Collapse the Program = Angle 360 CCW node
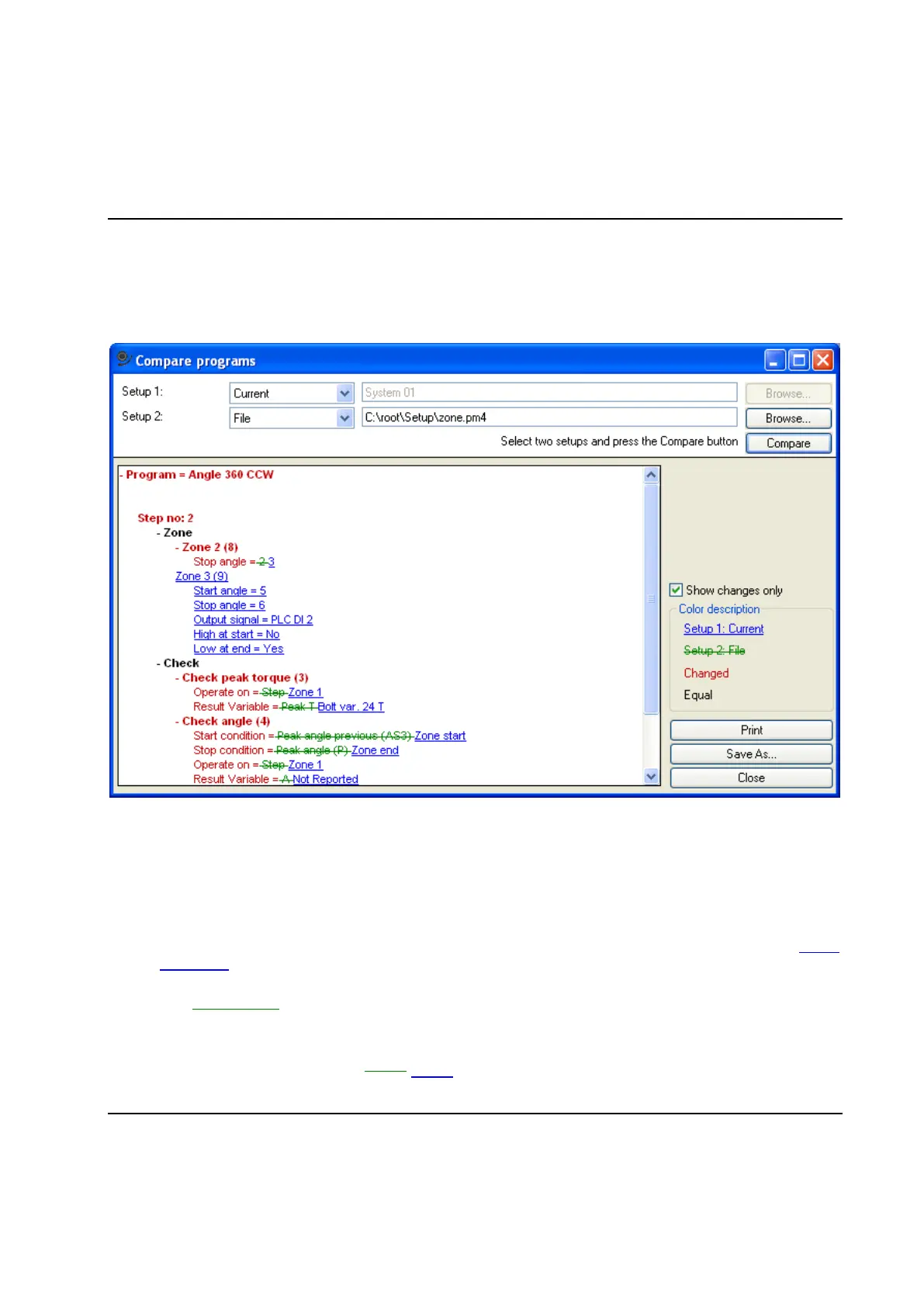The image size is (924, 1306). coord(122,474)
